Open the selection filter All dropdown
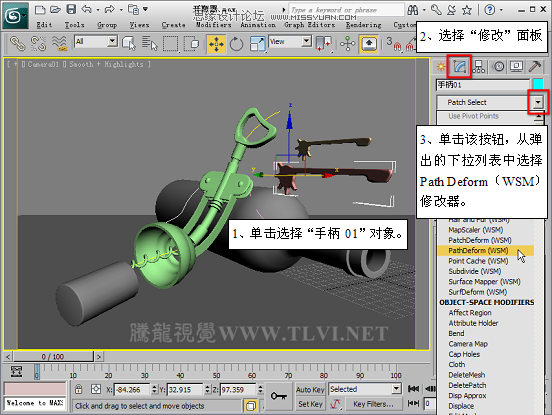The image size is (552, 415). click(112, 42)
